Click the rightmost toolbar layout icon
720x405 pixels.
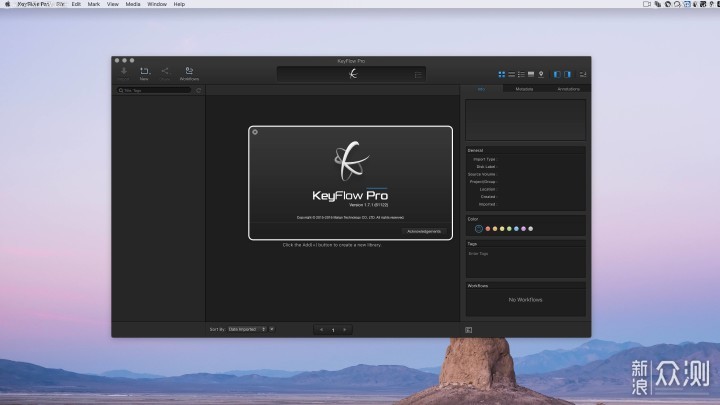pos(583,74)
